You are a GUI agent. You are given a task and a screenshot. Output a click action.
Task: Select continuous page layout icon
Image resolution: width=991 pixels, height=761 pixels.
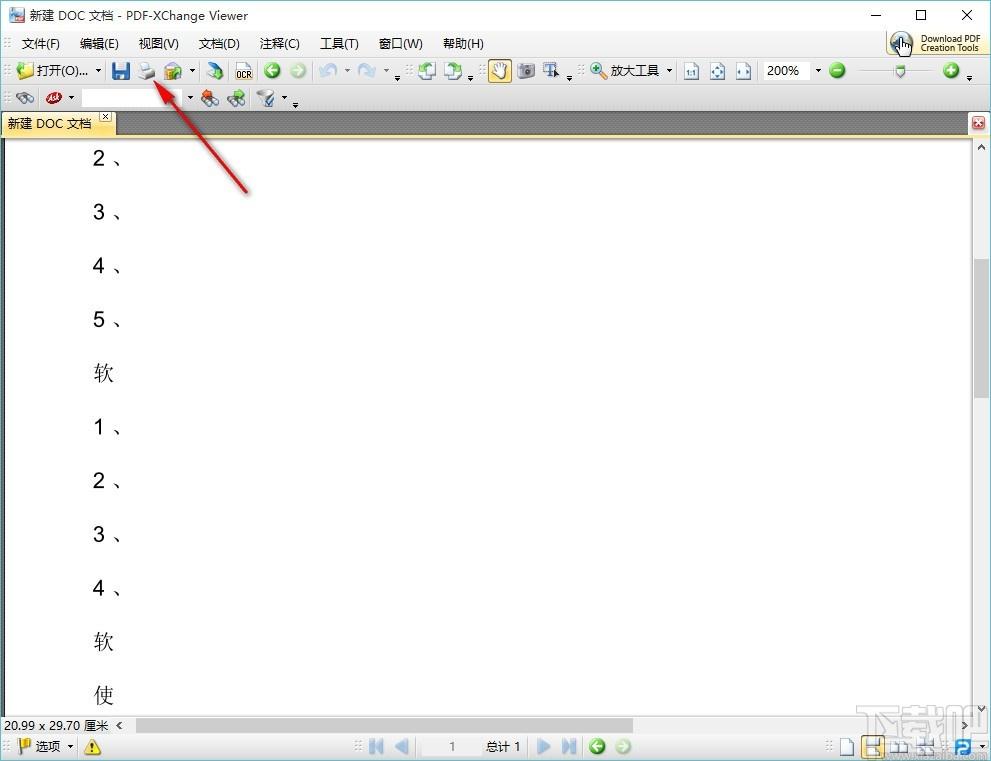tap(873, 747)
